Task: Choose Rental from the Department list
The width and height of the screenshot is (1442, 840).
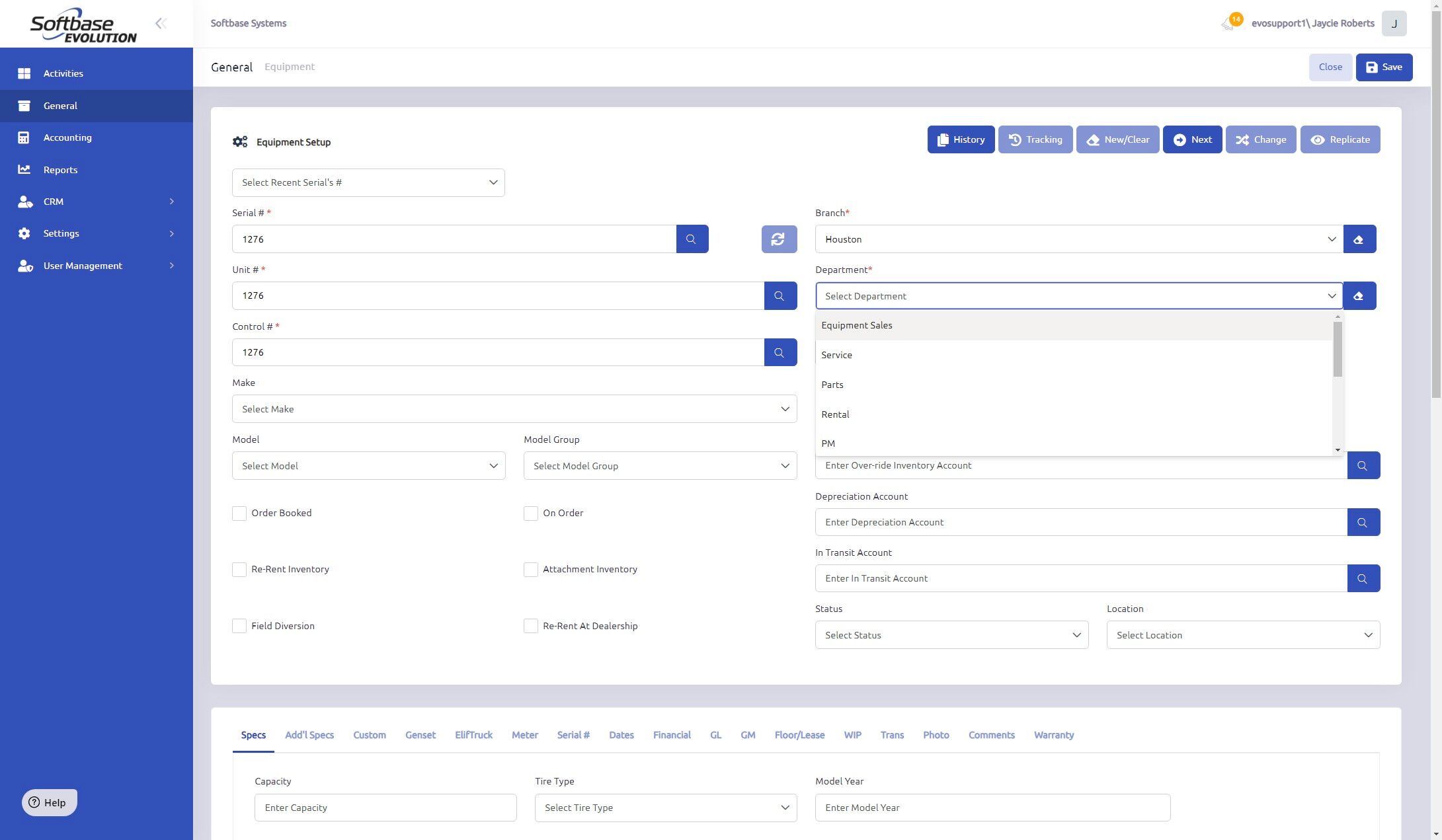Action: coord(835,414)
